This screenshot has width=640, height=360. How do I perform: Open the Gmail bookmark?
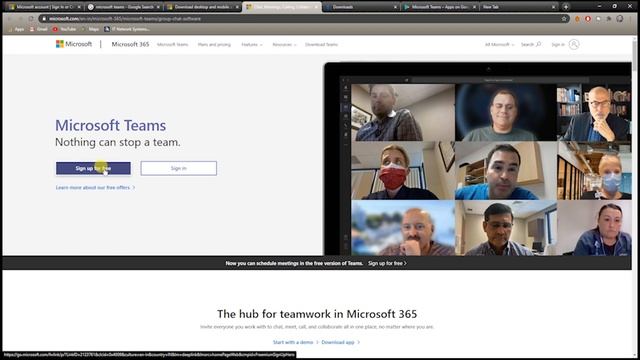pos(38,29)
